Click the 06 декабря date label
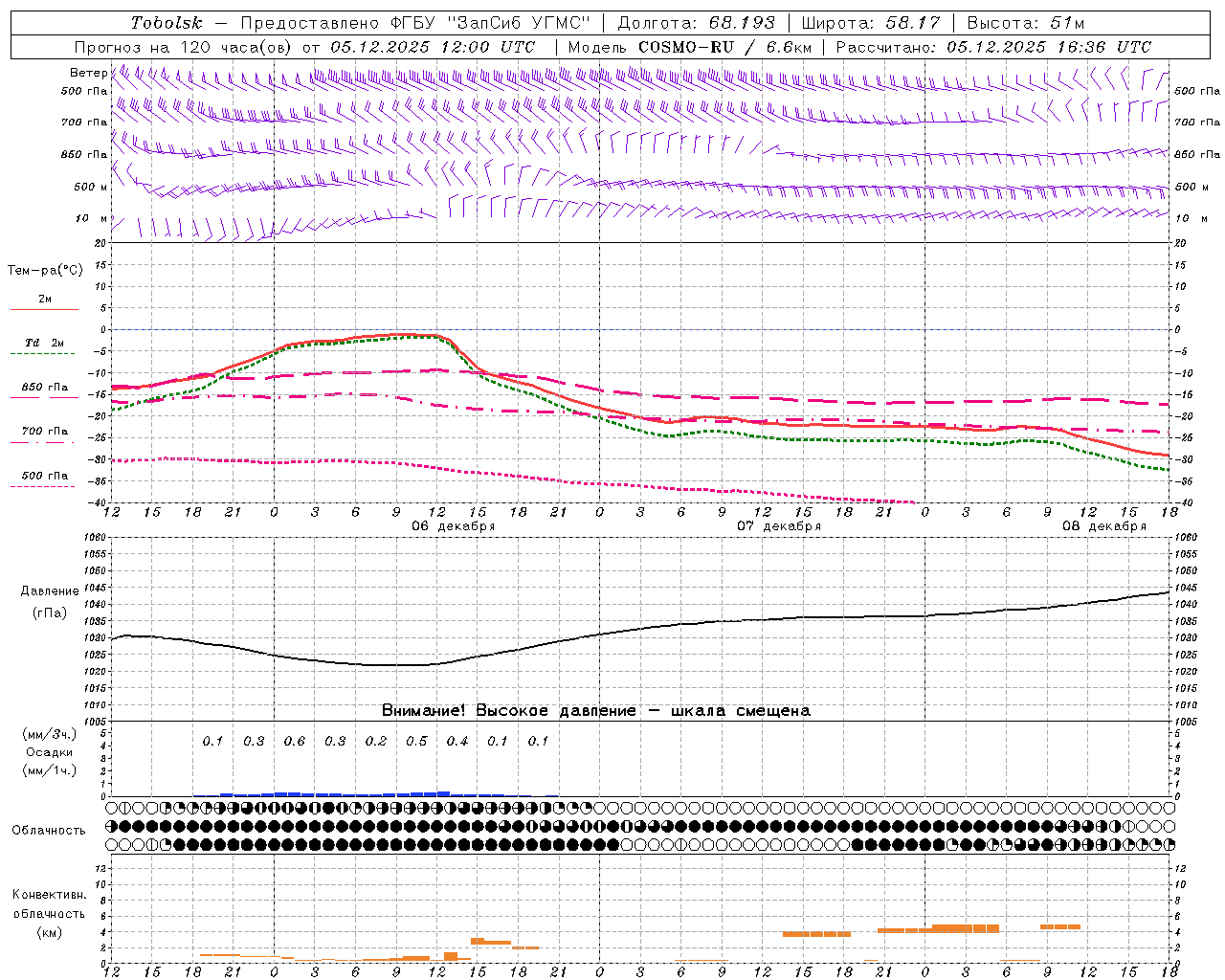1225x980 pixels. coord(453,526)
